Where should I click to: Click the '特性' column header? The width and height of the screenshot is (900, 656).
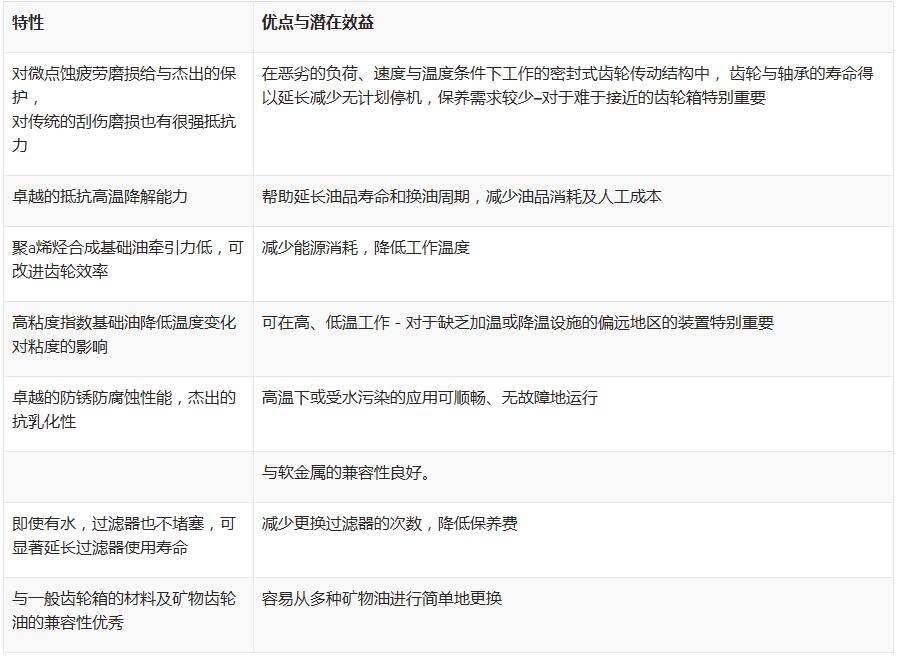click(x=28, y=23)
